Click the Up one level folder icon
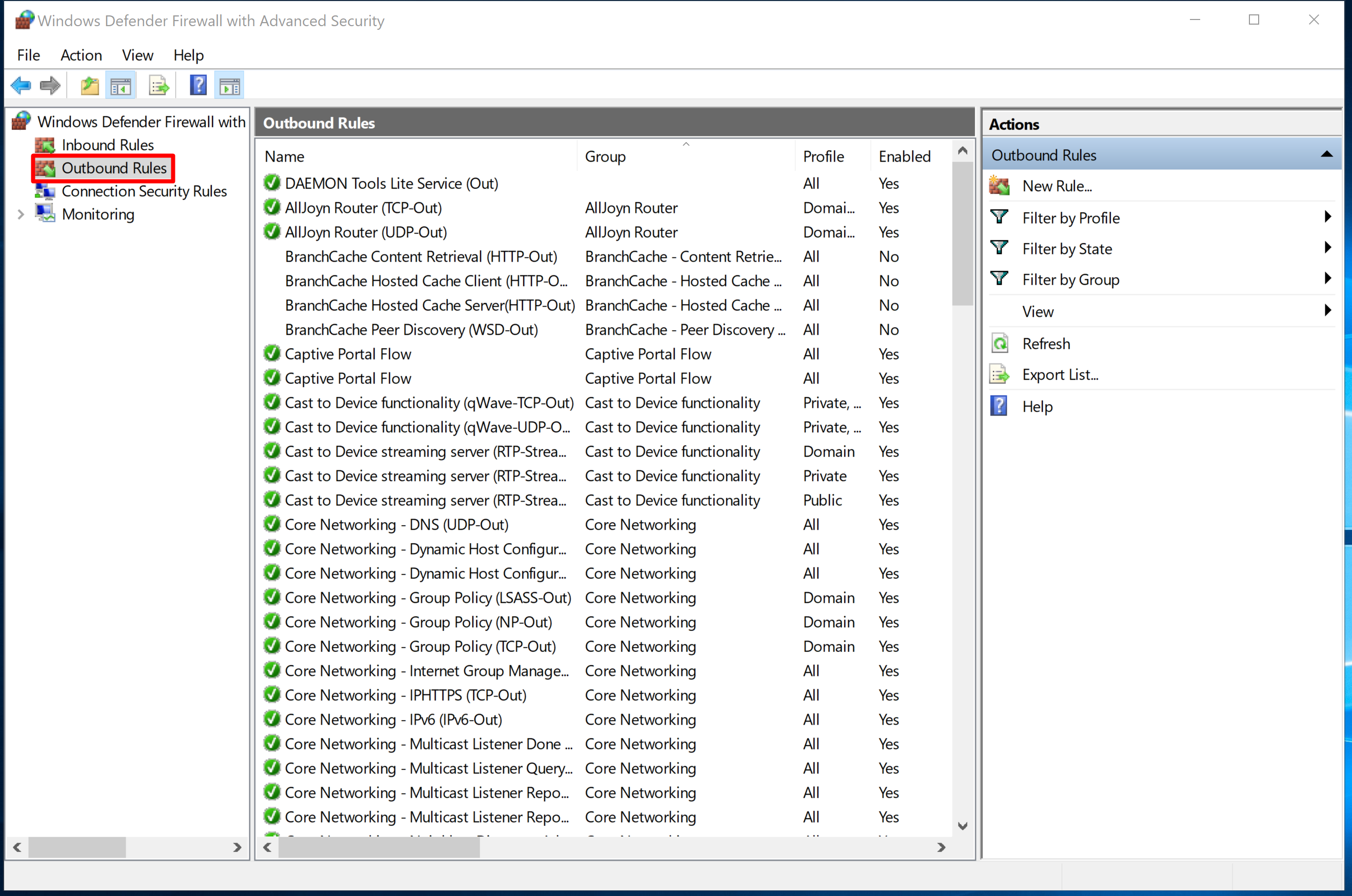Image resolution: width=1352 pixels, height=896 pixels. point(90,86)
